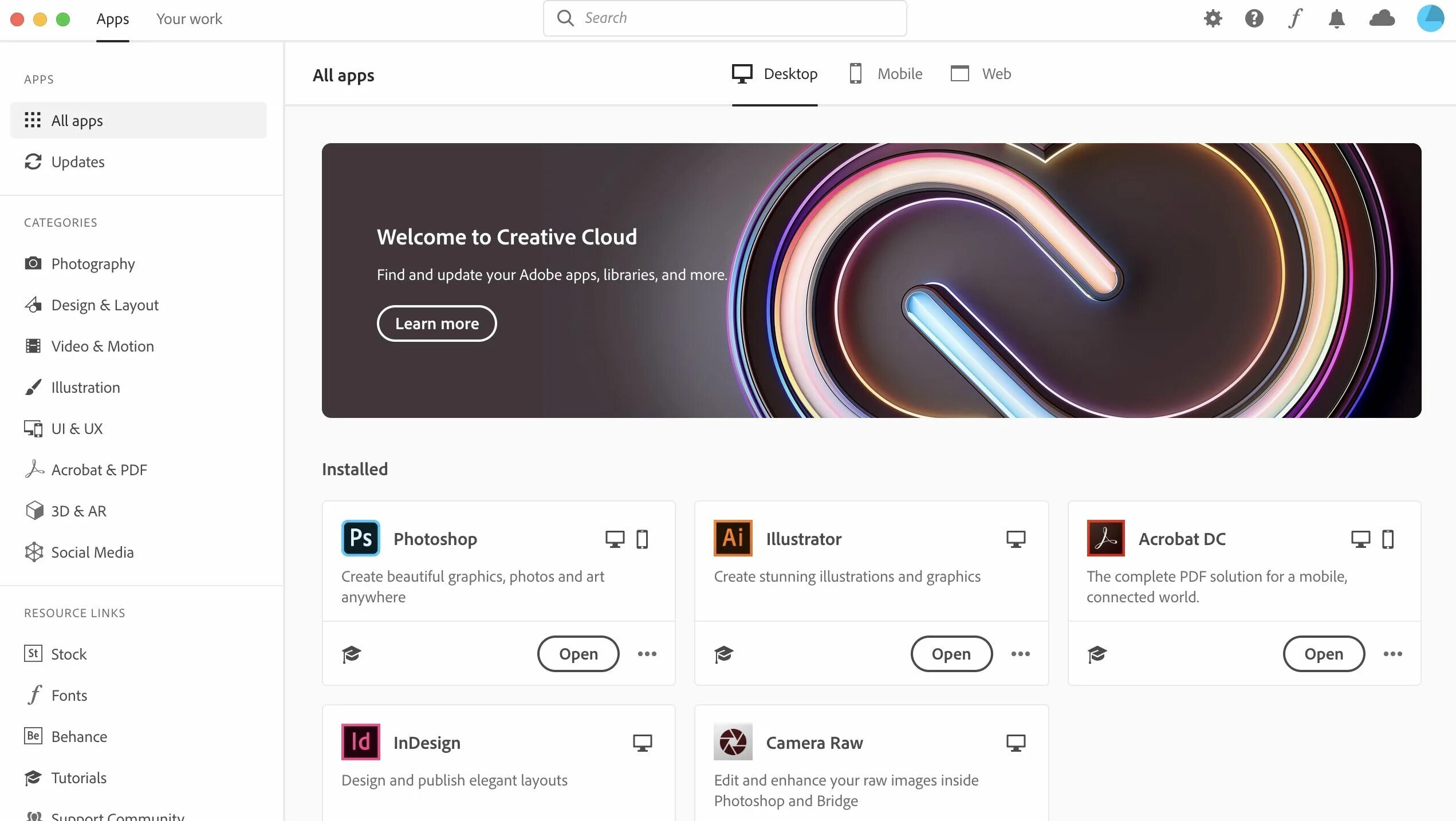This screenshot has width=1456, height=821.
Task: Open Illustrator more options ellipsis
Action: tap(1021, 654)
